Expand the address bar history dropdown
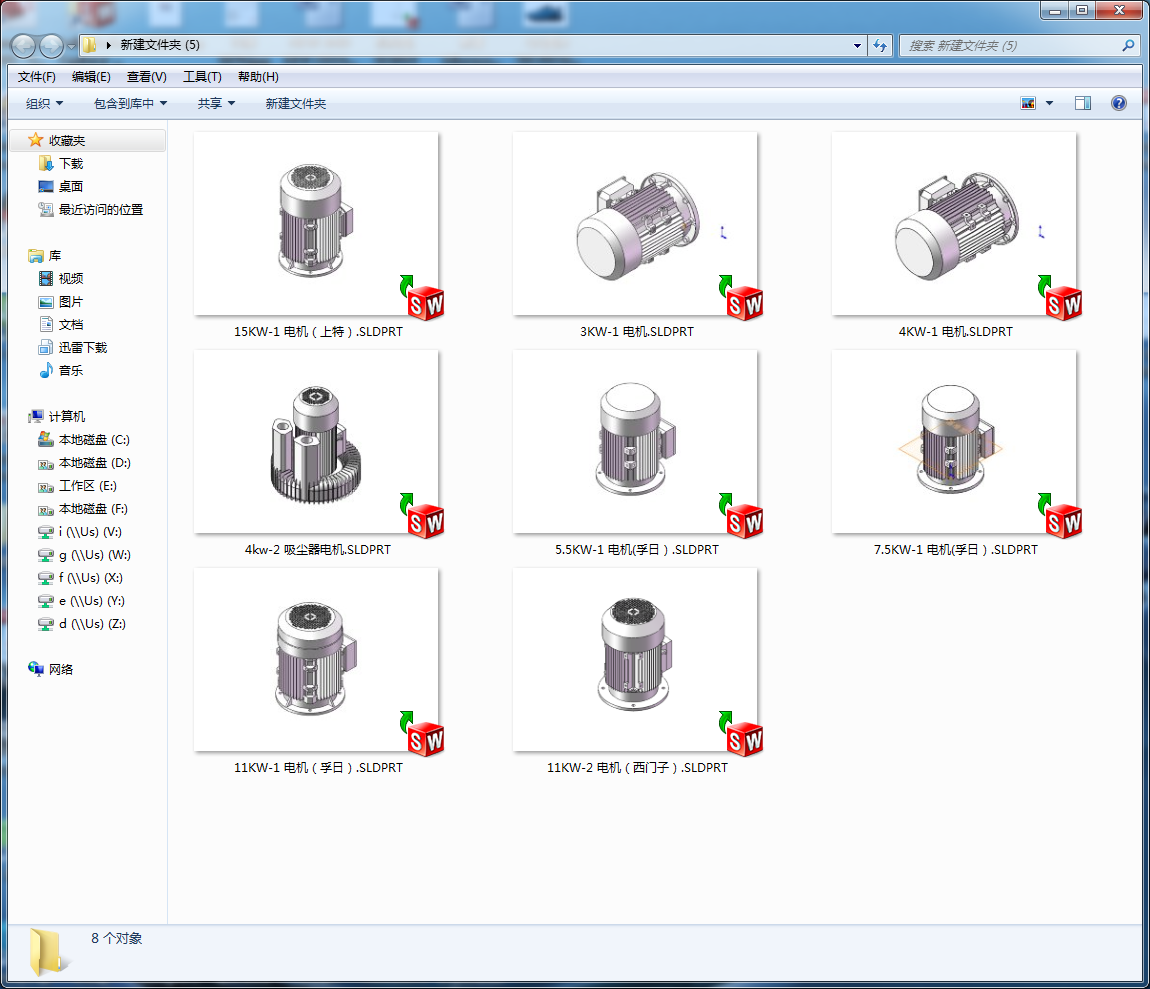The image size is (1150, 989). click(857, 45)
